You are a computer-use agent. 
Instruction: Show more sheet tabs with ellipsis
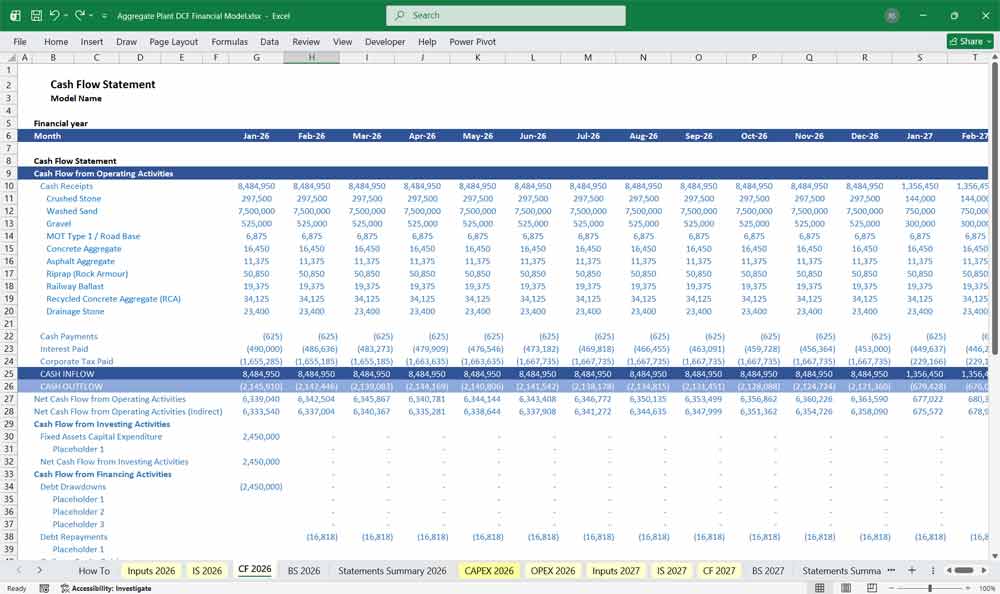pyautogui.click(x=891, y=570)
